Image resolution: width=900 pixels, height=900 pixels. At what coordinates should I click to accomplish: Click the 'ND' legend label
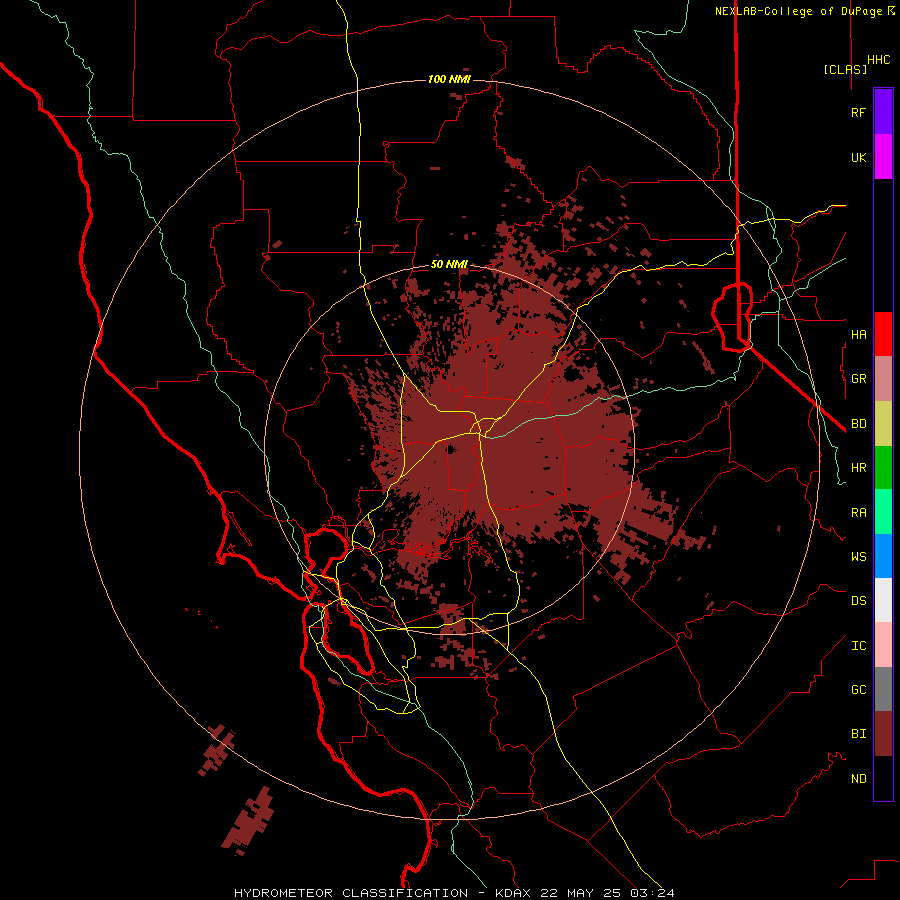pos(858,779)
